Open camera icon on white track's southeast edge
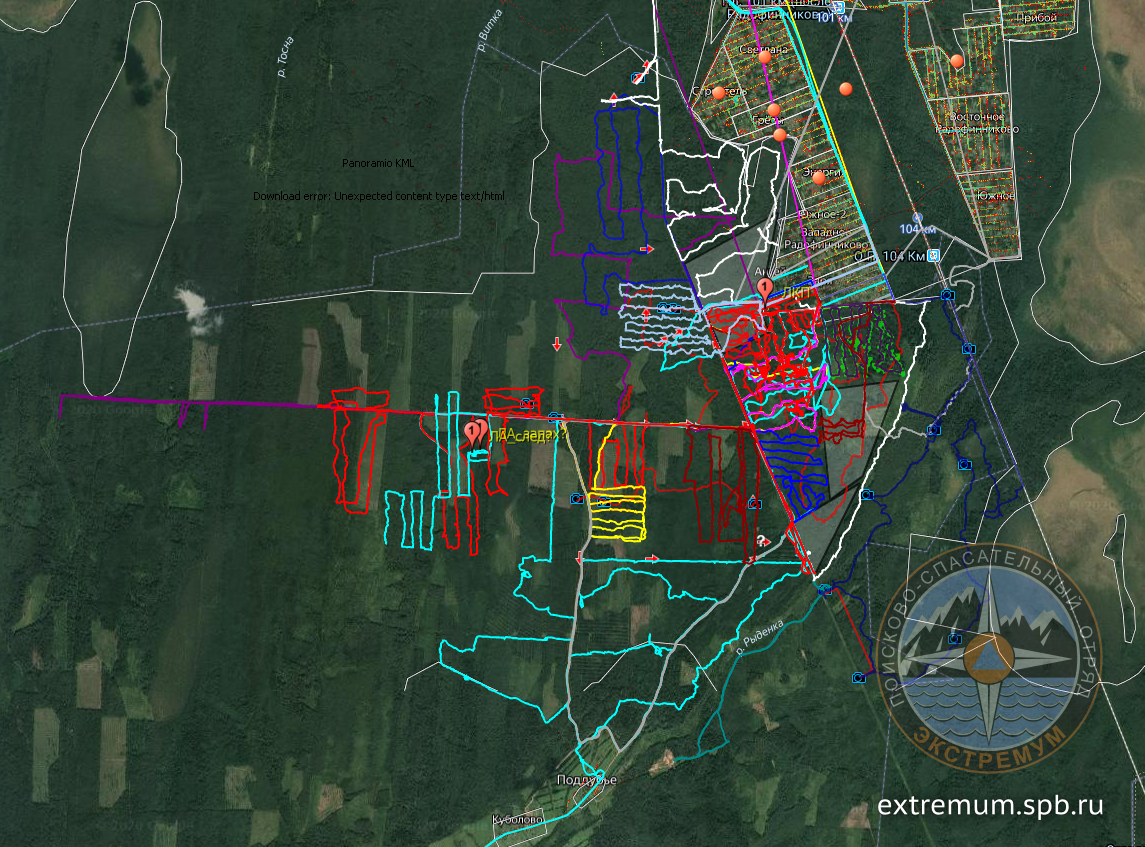Image resolution: width=1145 pixels, height=847 pixels. 867,495
